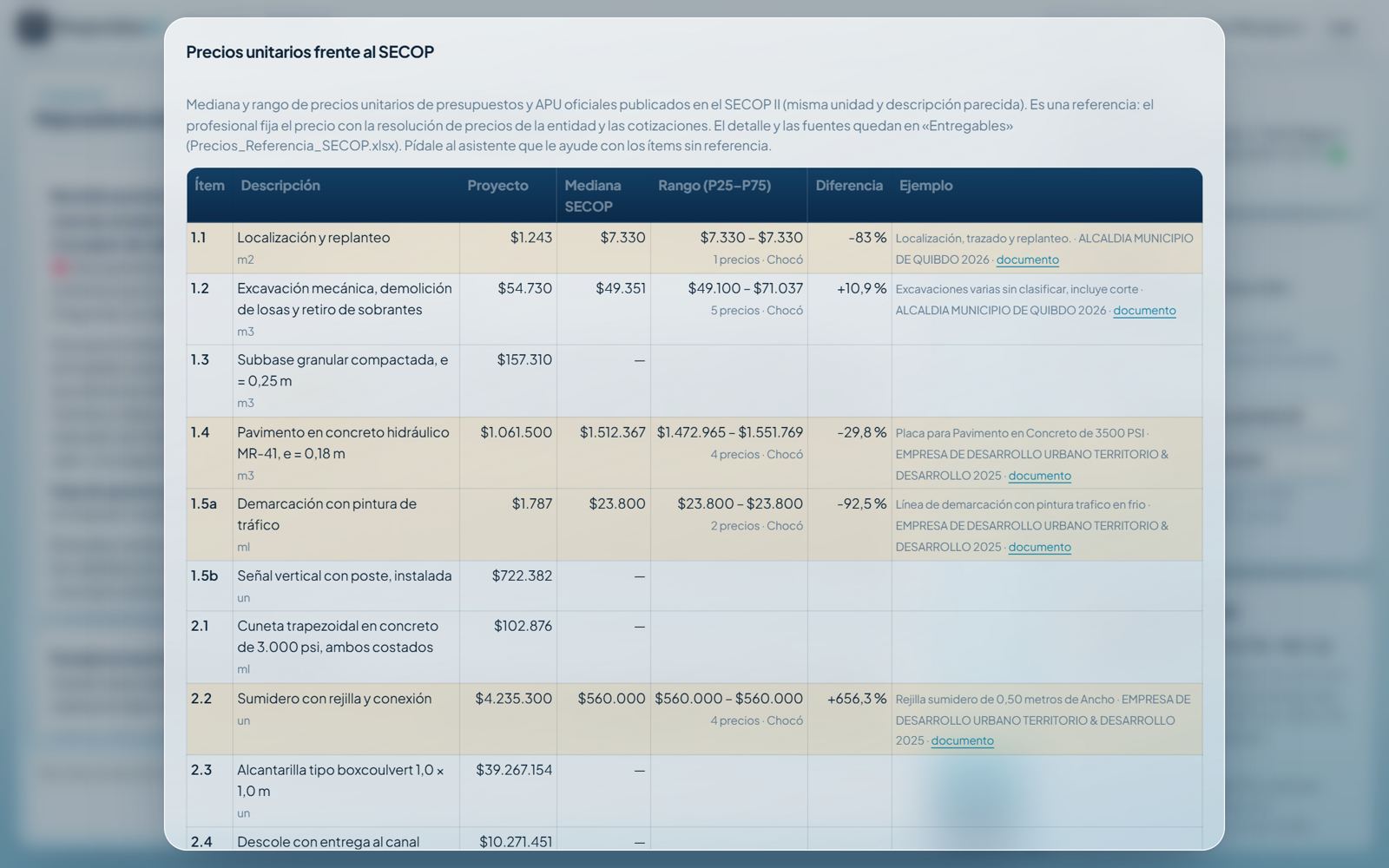Click the "+656,3 %" difference value
This screenshot has width=1389, height=868.
point(857,698)
